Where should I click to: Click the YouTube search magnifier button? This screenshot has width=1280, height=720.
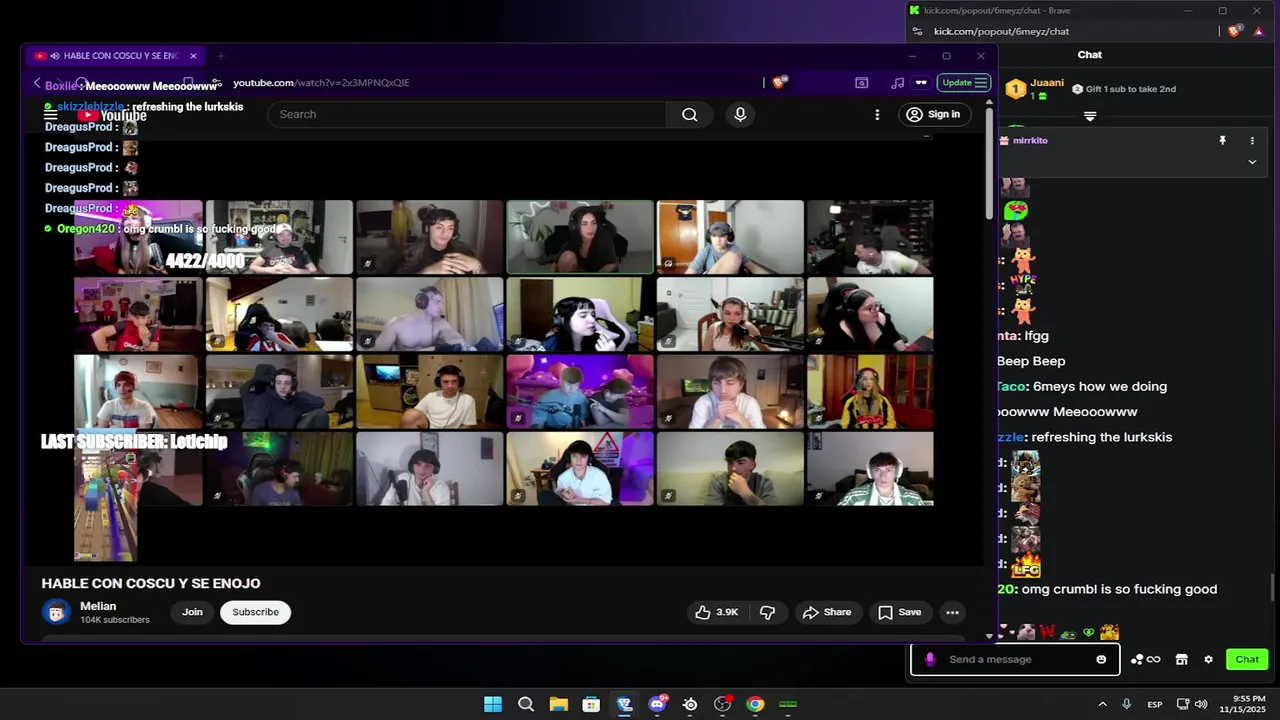(x=690, y=114)
